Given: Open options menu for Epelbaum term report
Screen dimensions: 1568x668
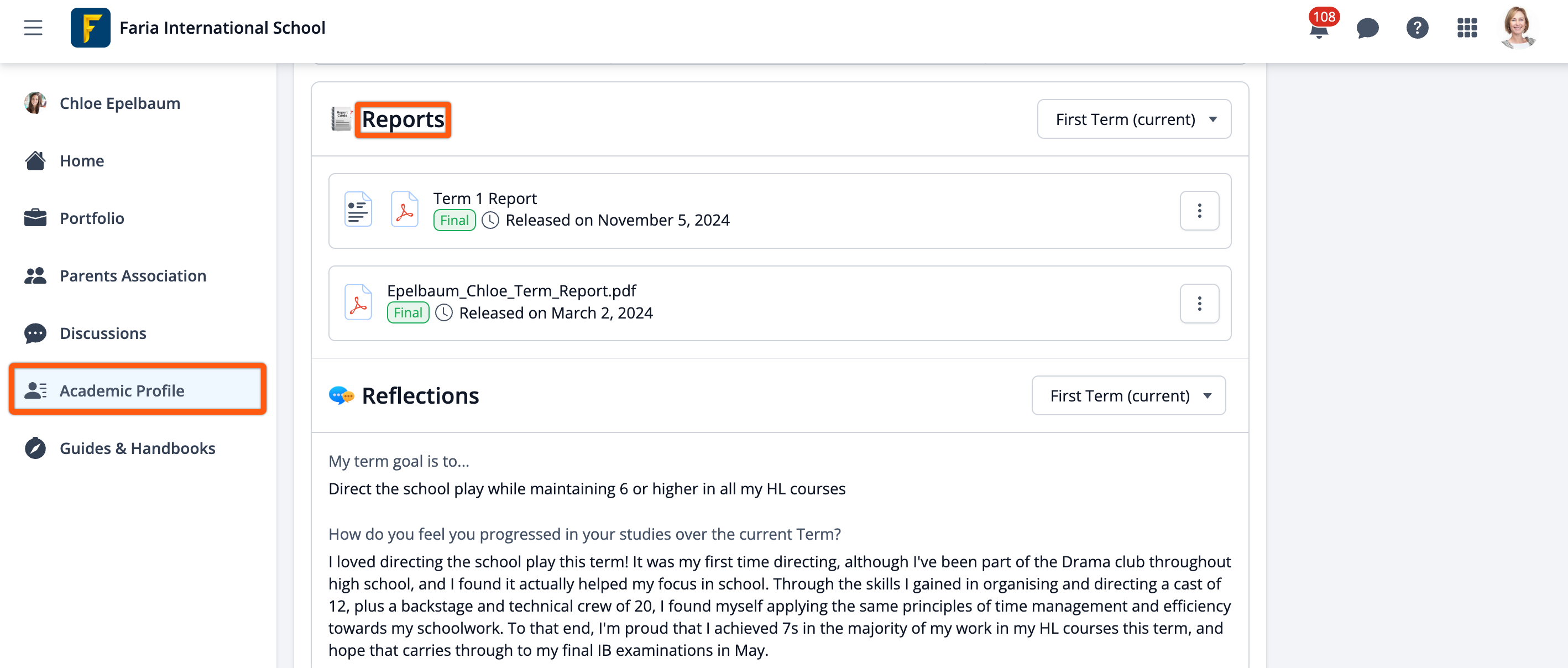Looking at the screenshot, I should pos(1199,303).
